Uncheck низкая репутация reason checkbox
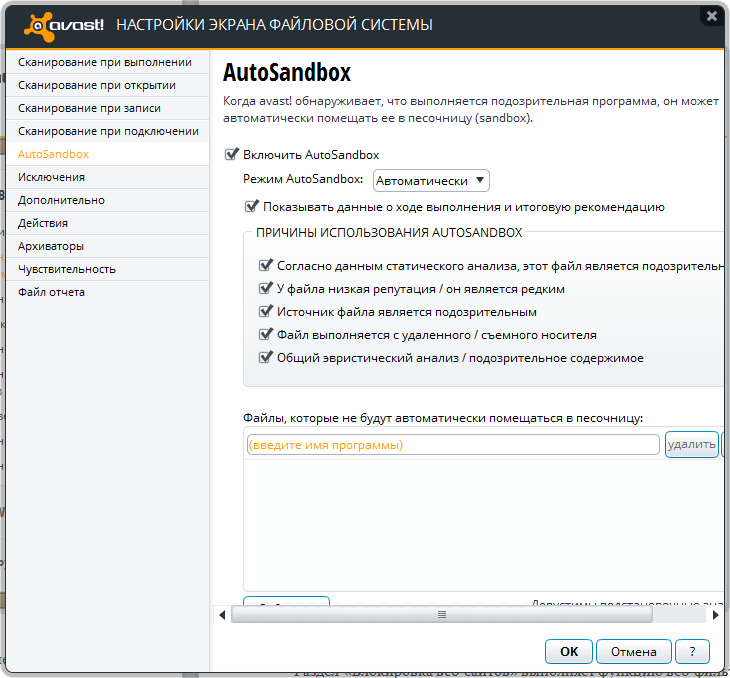This screenshot has width=730, height=678. click(265, 288)
